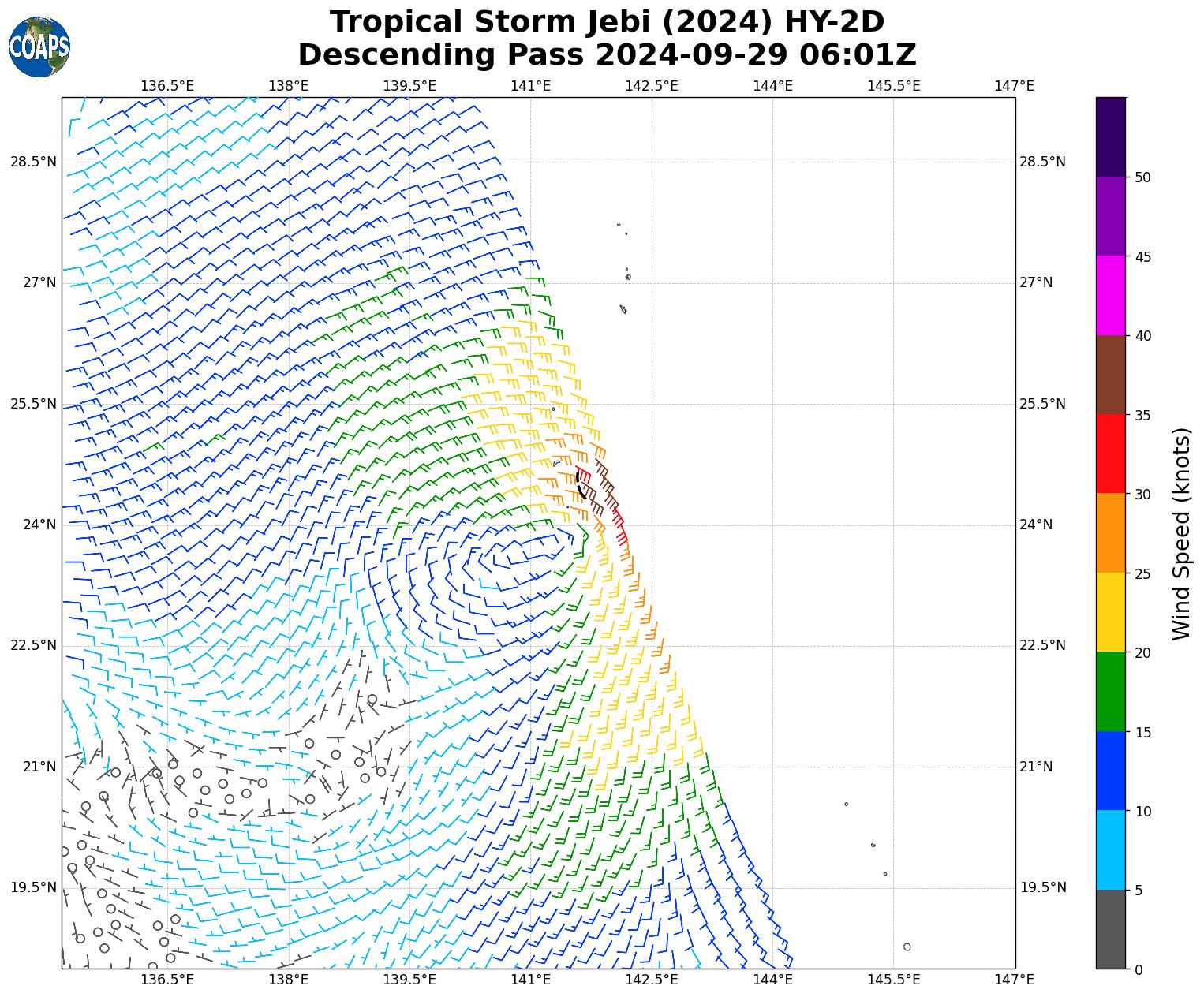Select the brown 35–40 knot colorbar segment
The width and height of the screenshot is (1204, 997).
pos(1111,375)
